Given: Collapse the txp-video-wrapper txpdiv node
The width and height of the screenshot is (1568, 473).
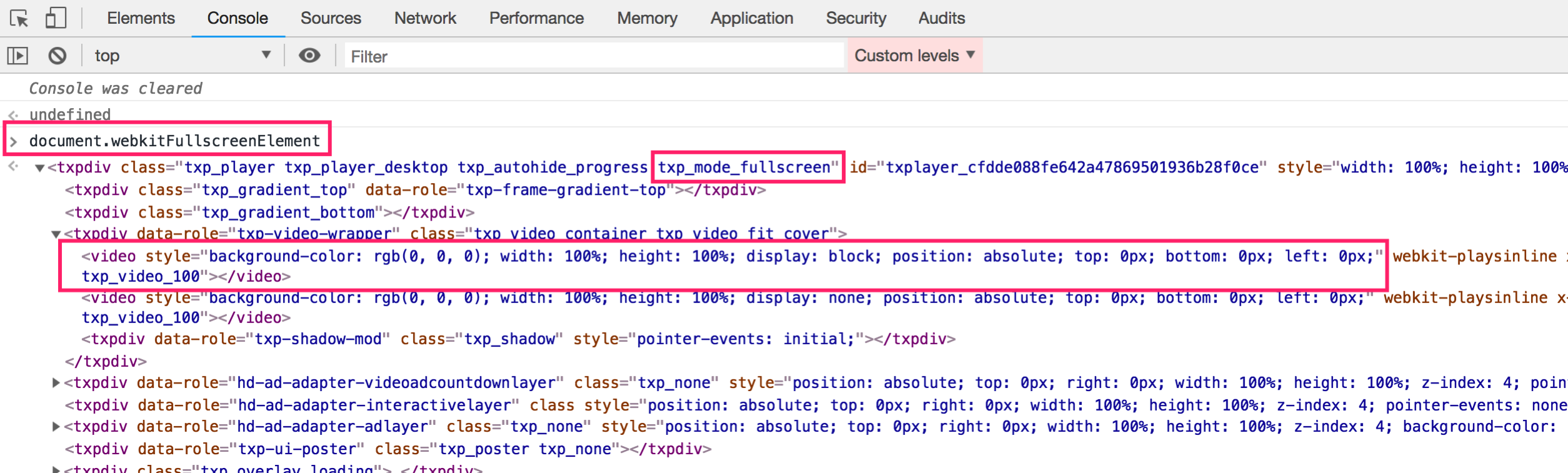Looking at the screenshot, I should pyautogui.click(x=56, y=234).
